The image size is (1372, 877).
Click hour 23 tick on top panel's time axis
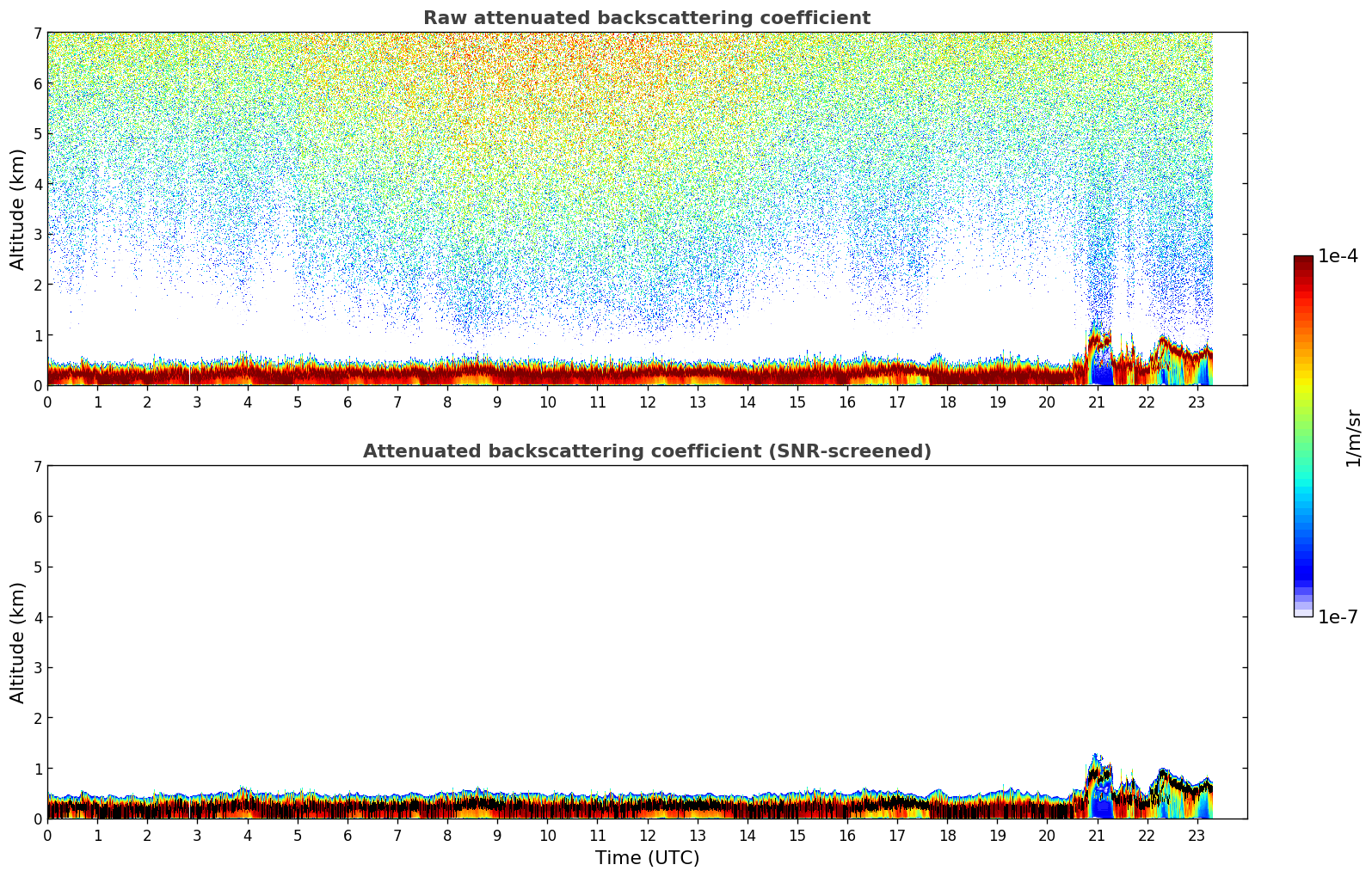(x=1197, y=402)
